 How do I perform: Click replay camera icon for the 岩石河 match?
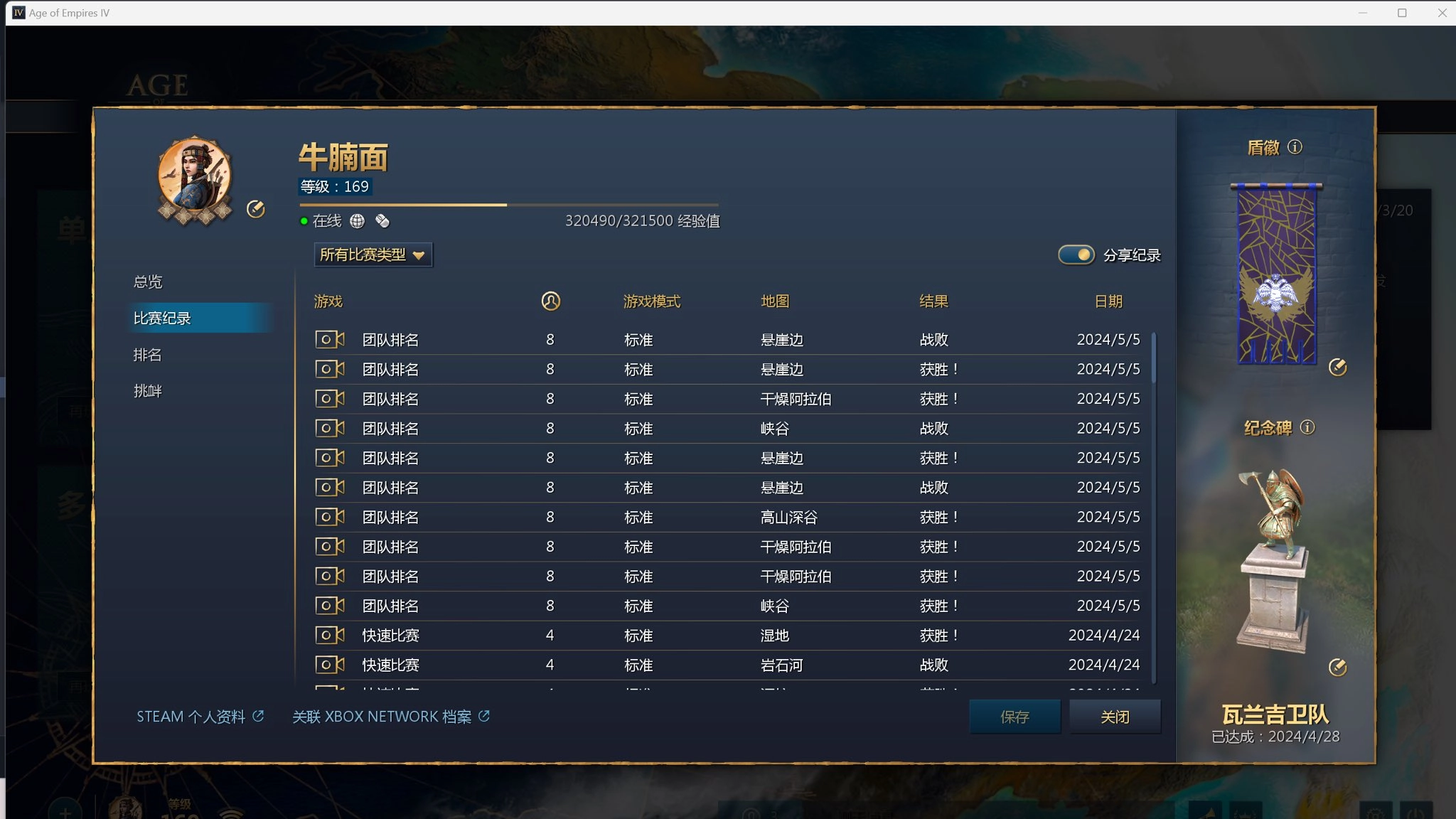329,665
